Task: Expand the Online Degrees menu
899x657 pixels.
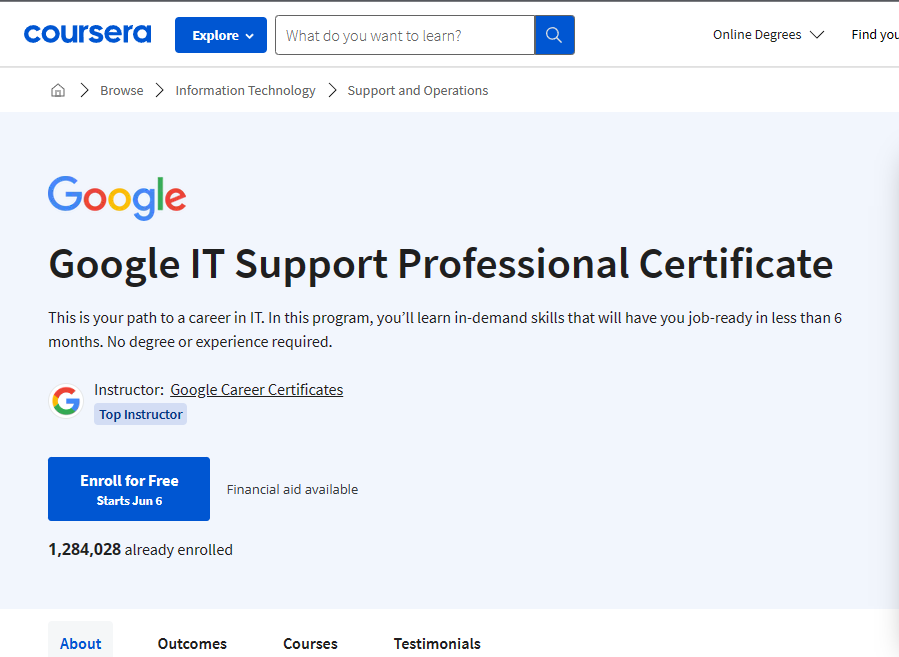Action: click(x=768, y=35)
